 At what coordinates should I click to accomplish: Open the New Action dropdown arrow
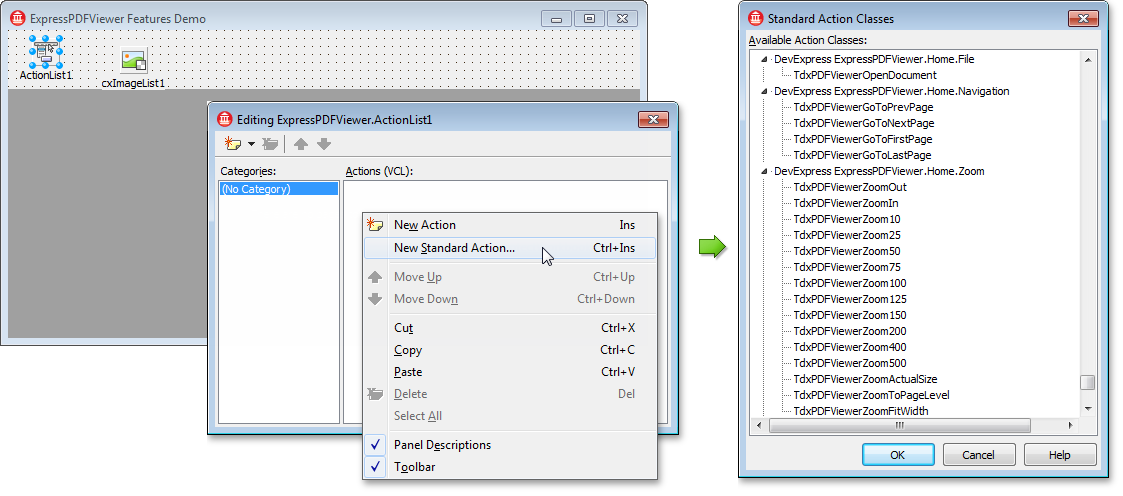(251, 144)
